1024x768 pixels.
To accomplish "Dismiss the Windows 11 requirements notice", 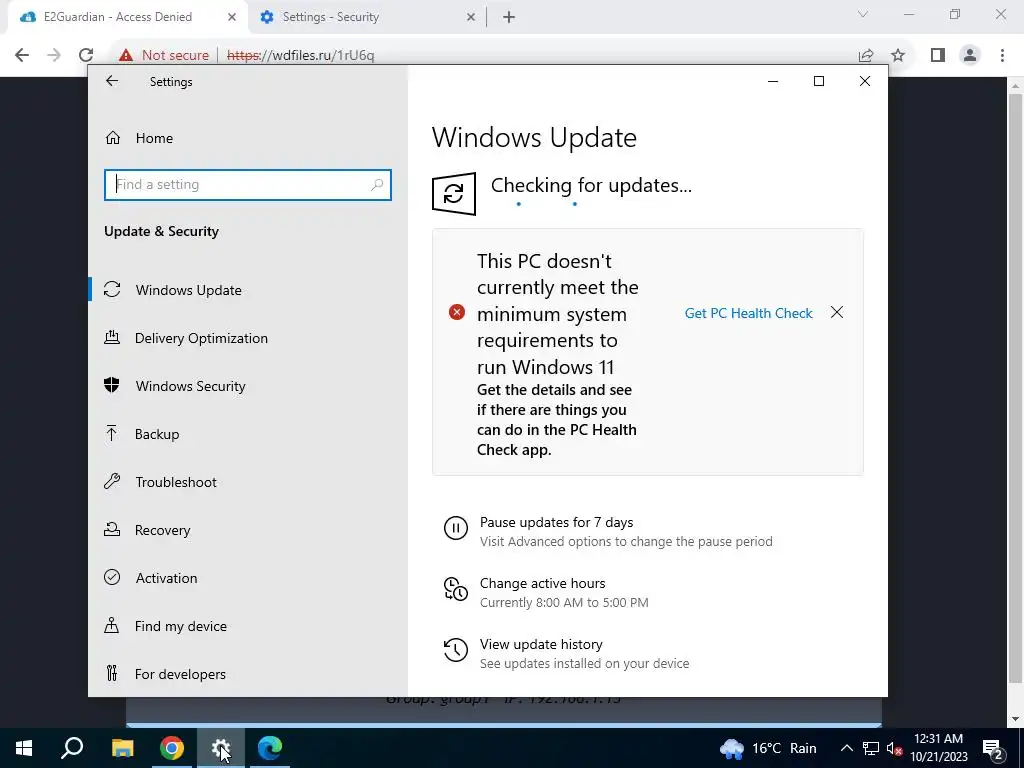I will 837,313.
